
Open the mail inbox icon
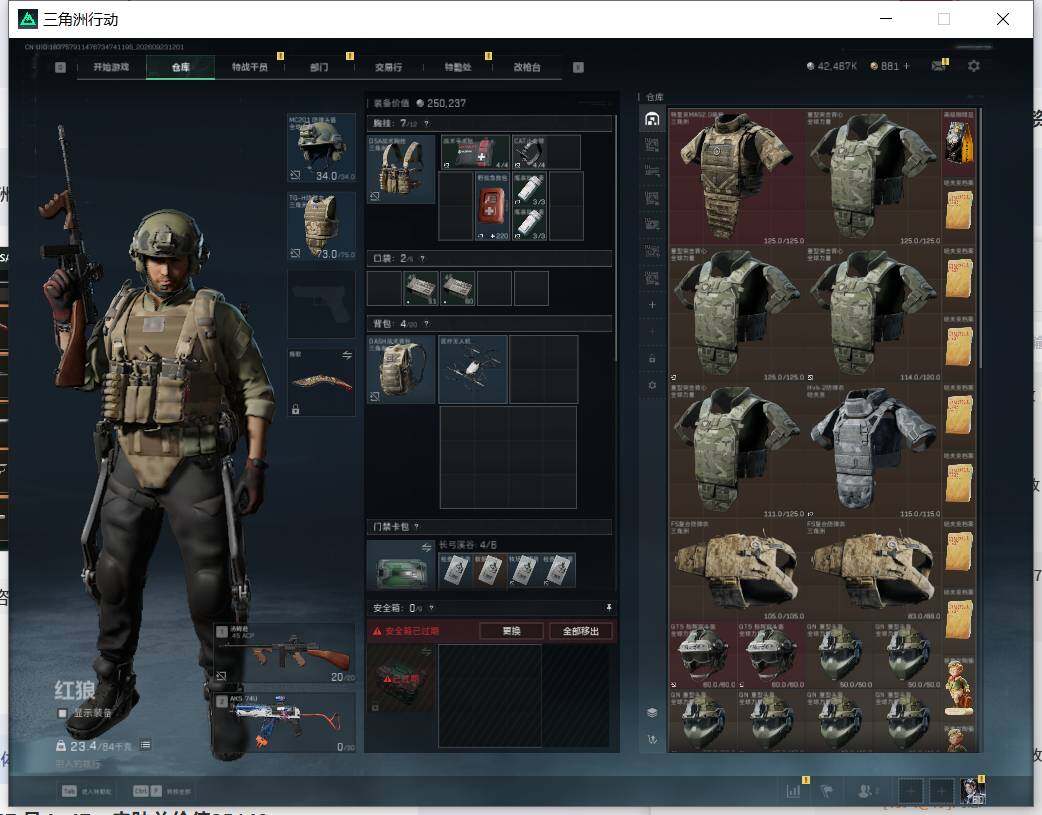tap(938, 66)
